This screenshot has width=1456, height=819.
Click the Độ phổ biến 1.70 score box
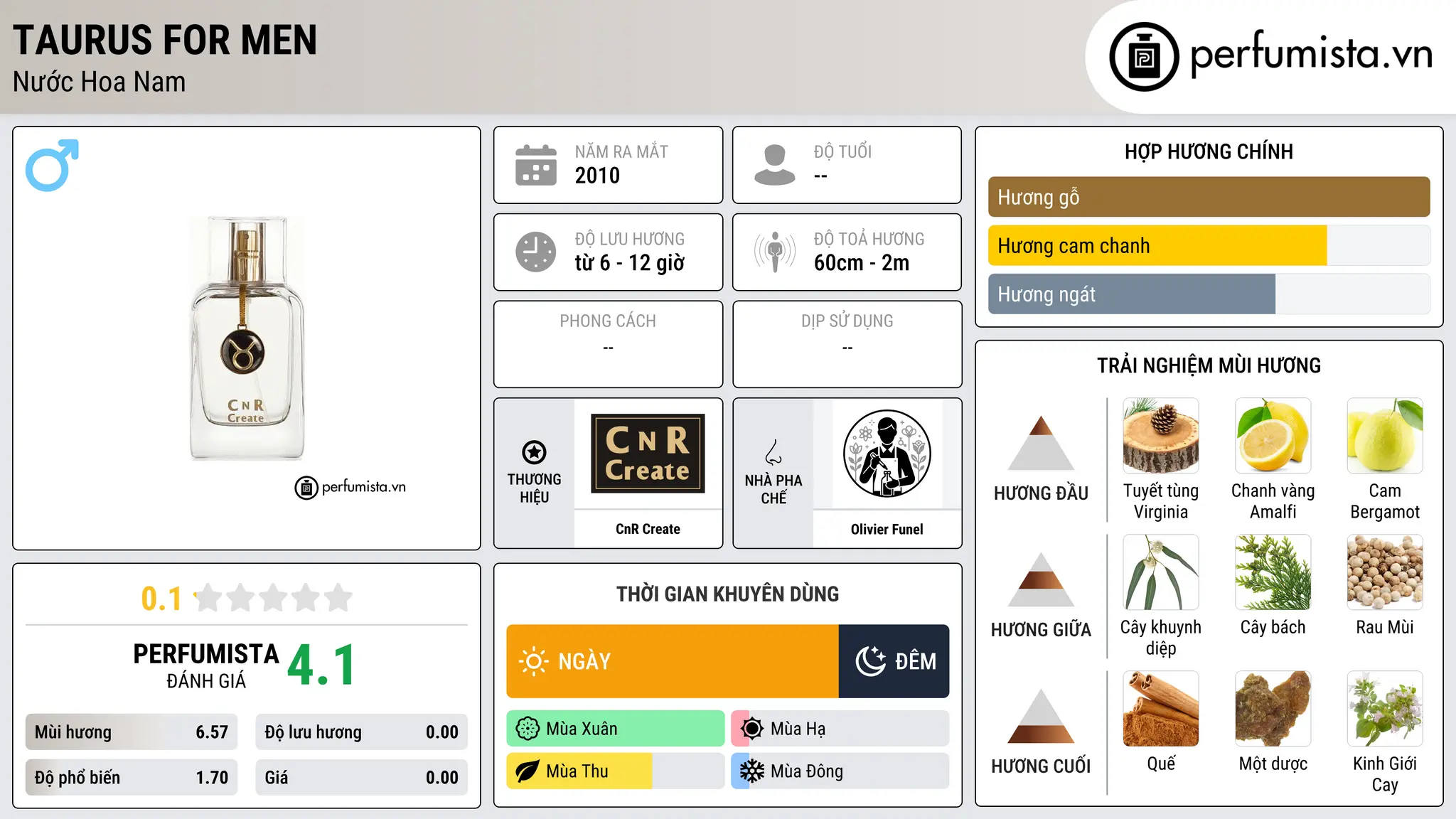tap(132, 778)
